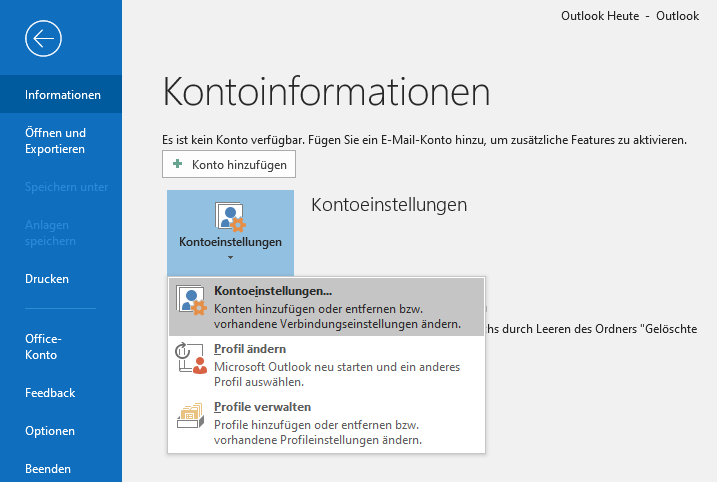This screenshot has width=717, height=482.
Task: Open Optionen from the sidebar
Action: (x=61, y=431)
